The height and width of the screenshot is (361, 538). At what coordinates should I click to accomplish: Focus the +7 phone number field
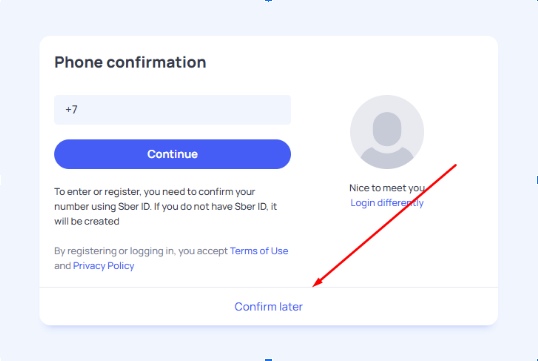coord(172,110)
